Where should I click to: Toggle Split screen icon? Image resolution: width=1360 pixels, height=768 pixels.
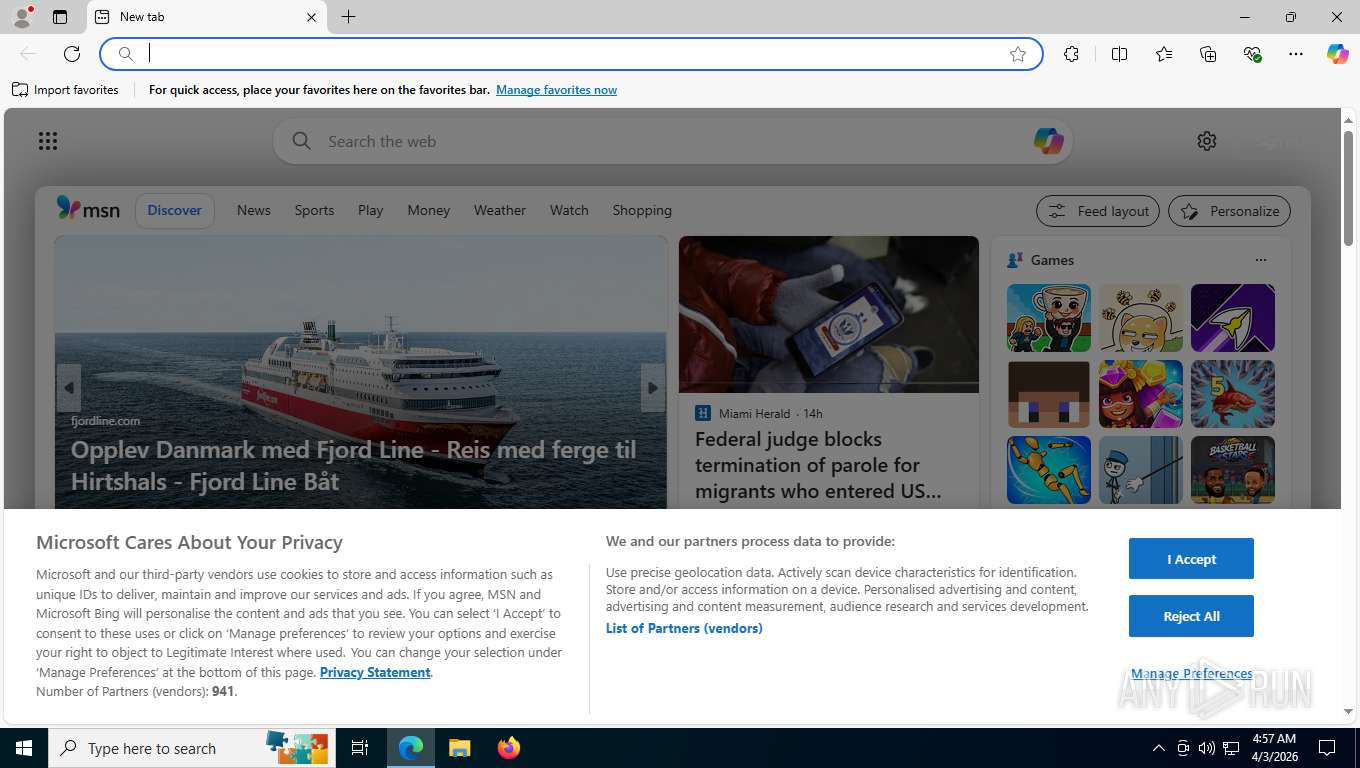point(1120,54)
